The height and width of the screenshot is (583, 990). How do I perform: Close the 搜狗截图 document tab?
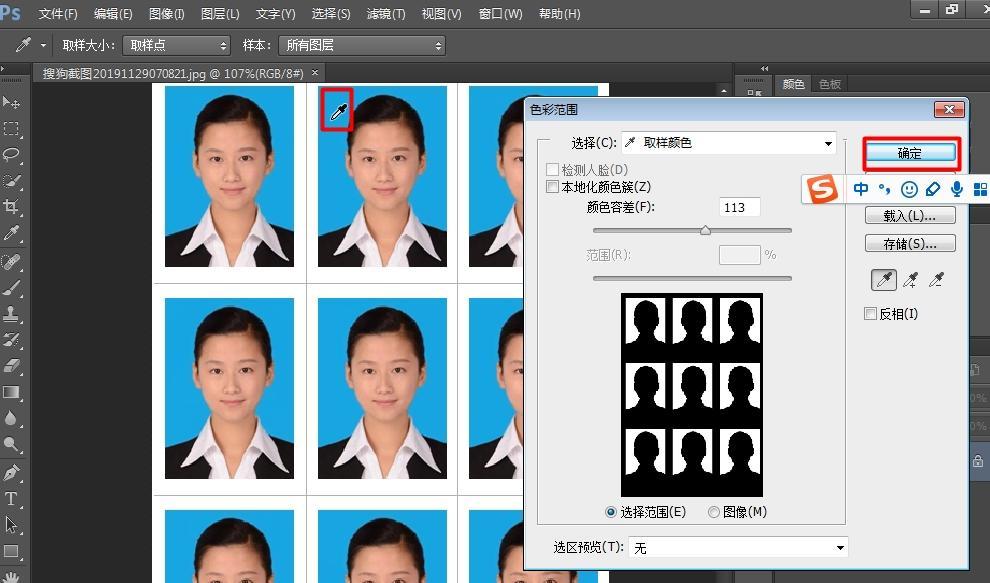click(315, 73)
